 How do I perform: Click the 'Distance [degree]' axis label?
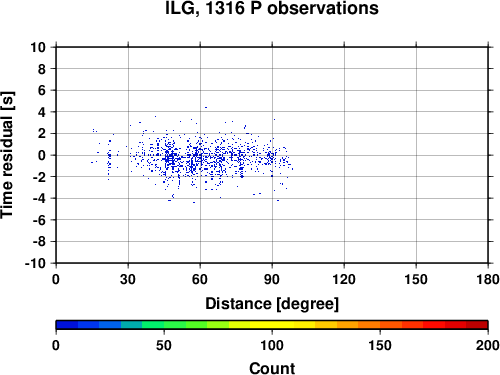tap(272, 304)
